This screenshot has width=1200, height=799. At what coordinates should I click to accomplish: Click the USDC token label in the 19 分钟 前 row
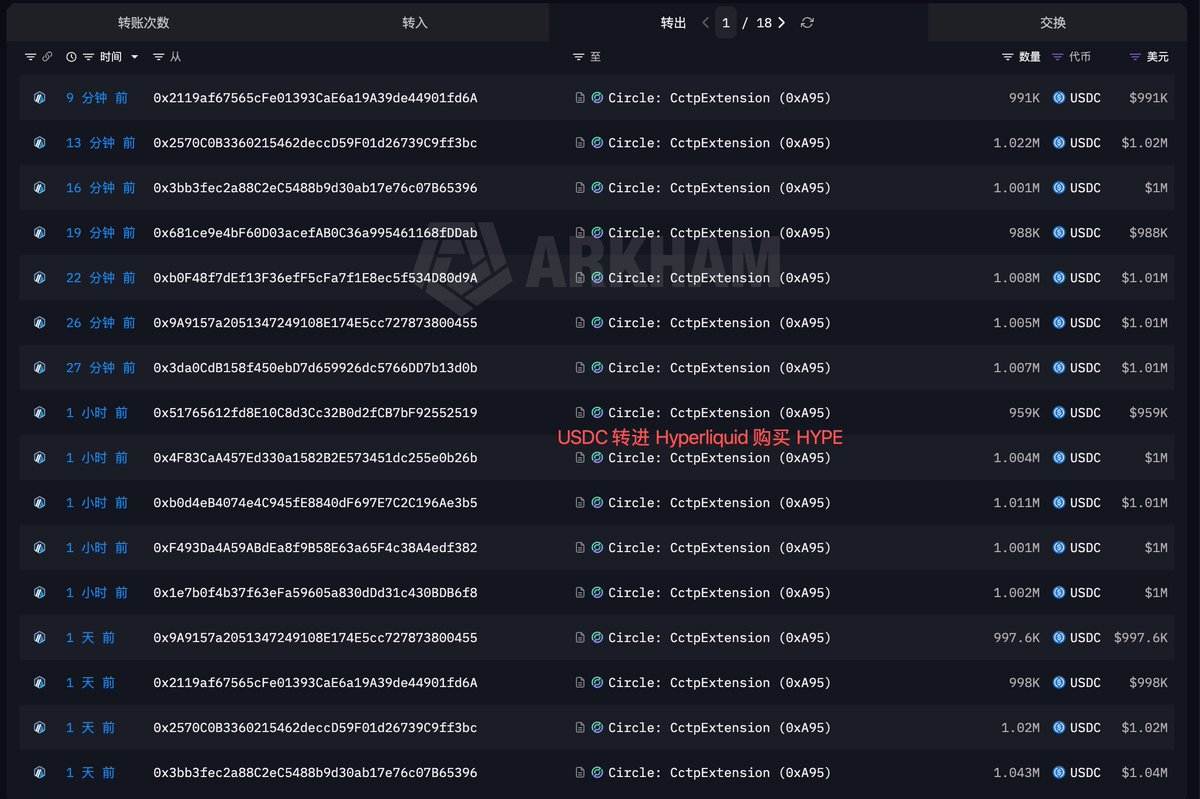pyautogui.click(x=1085, y=233)
